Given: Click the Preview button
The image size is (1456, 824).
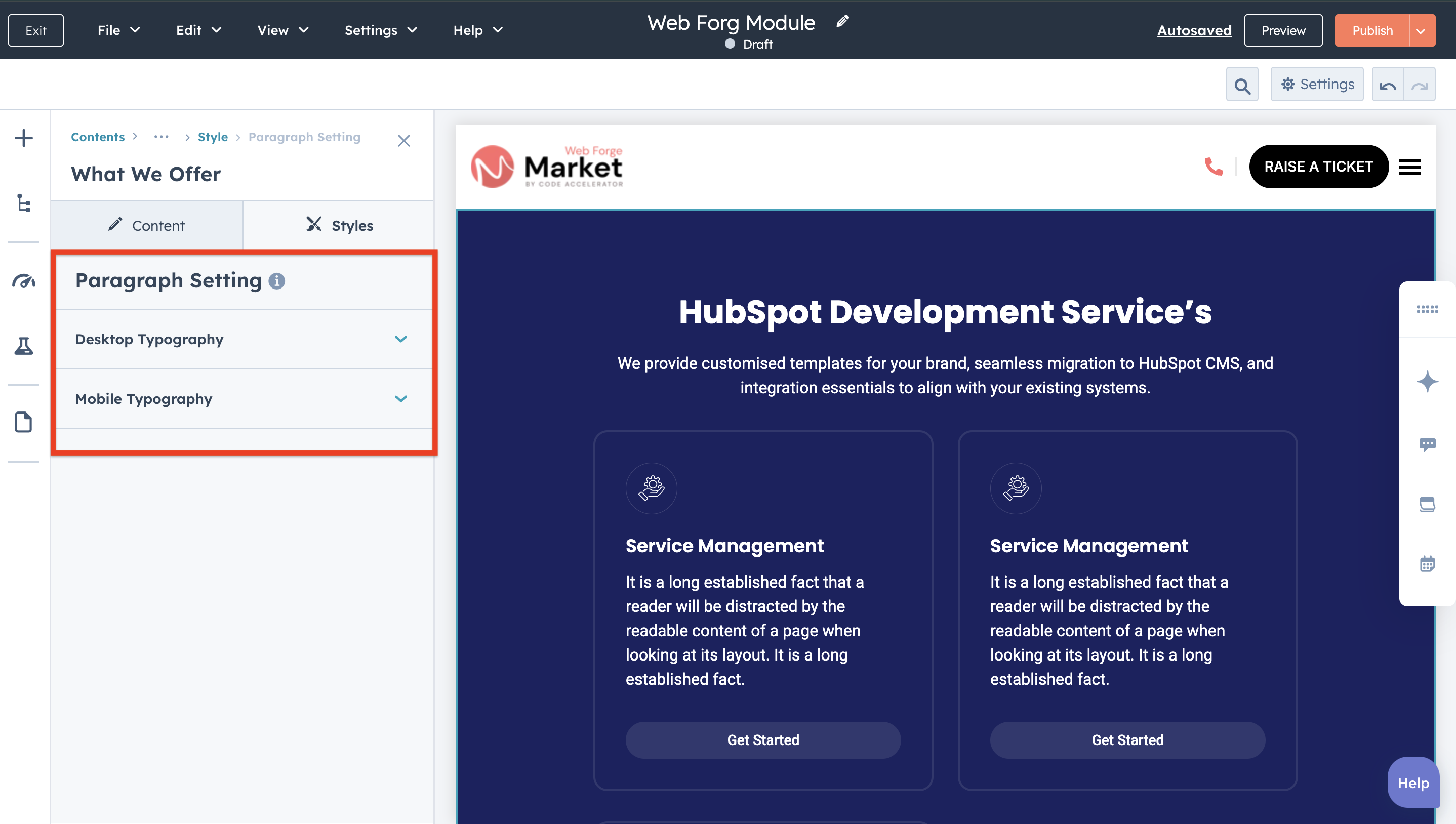Looking at the screenshot, I should (1283, 30).
